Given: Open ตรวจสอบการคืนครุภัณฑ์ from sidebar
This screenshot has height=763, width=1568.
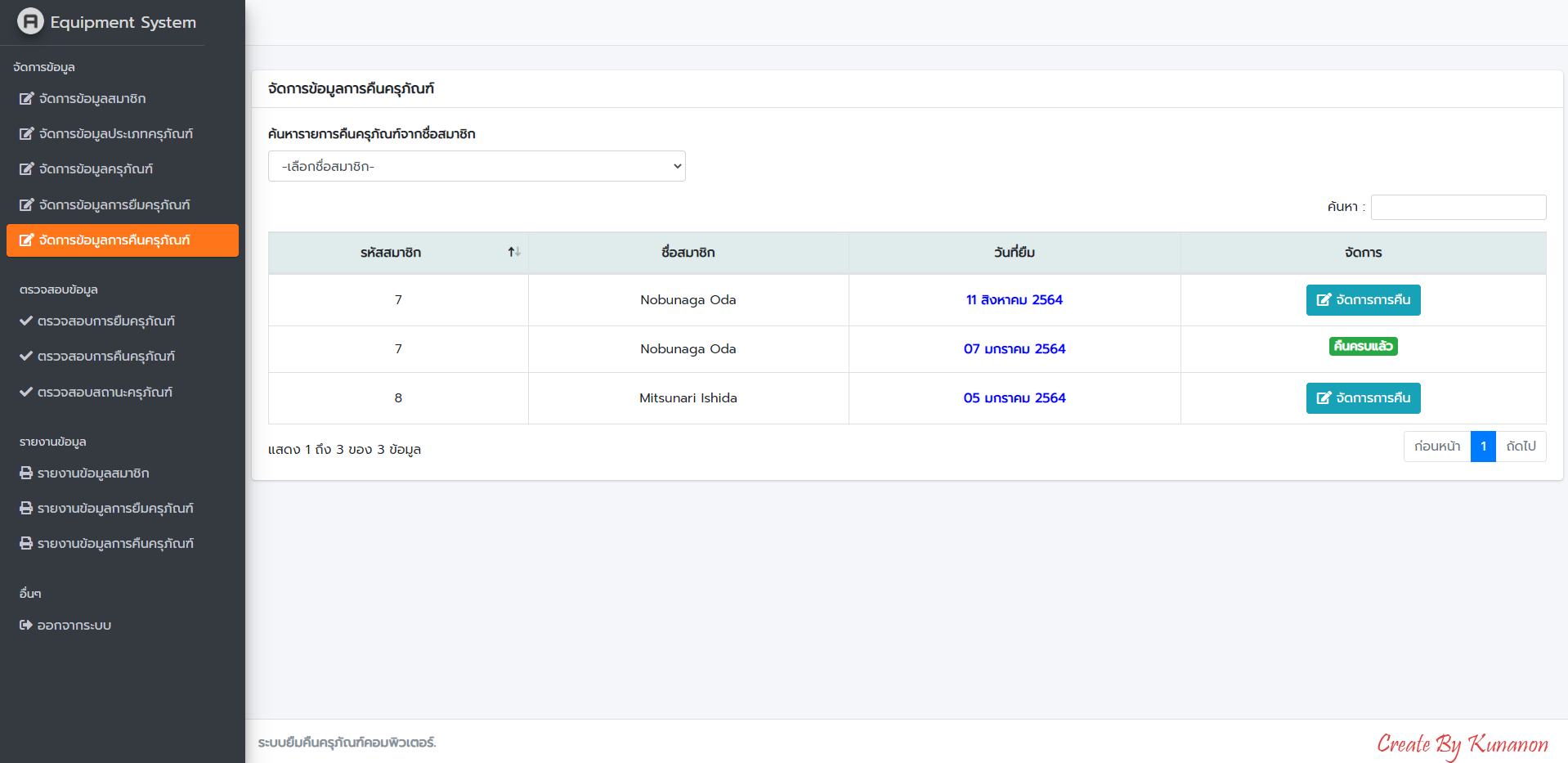Looking at the screenshot, I should (x=105, y=357).
